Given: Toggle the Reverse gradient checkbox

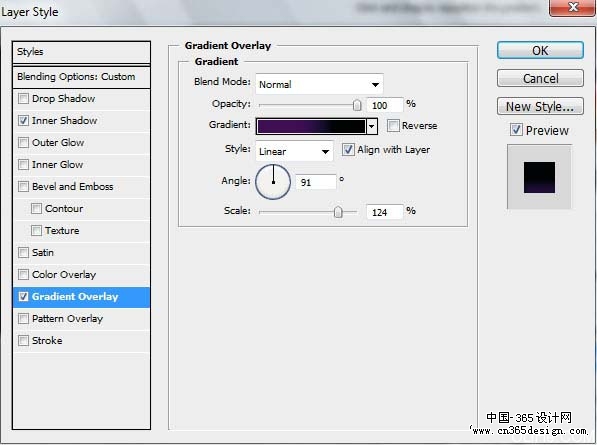Looking at the screenshot, I should click(x=393, y=126).
